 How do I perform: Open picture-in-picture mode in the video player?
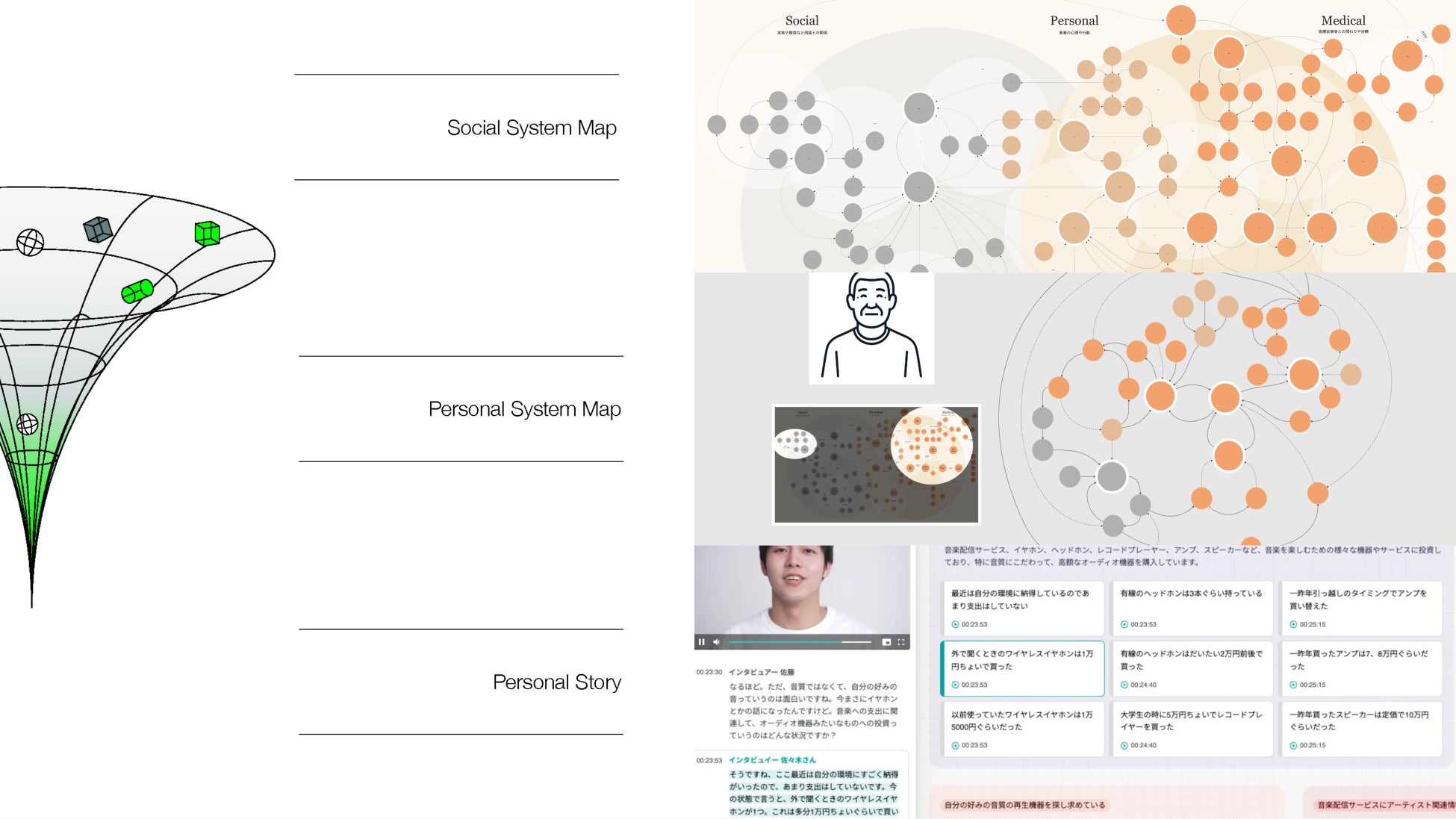click(x=886, y=642)
